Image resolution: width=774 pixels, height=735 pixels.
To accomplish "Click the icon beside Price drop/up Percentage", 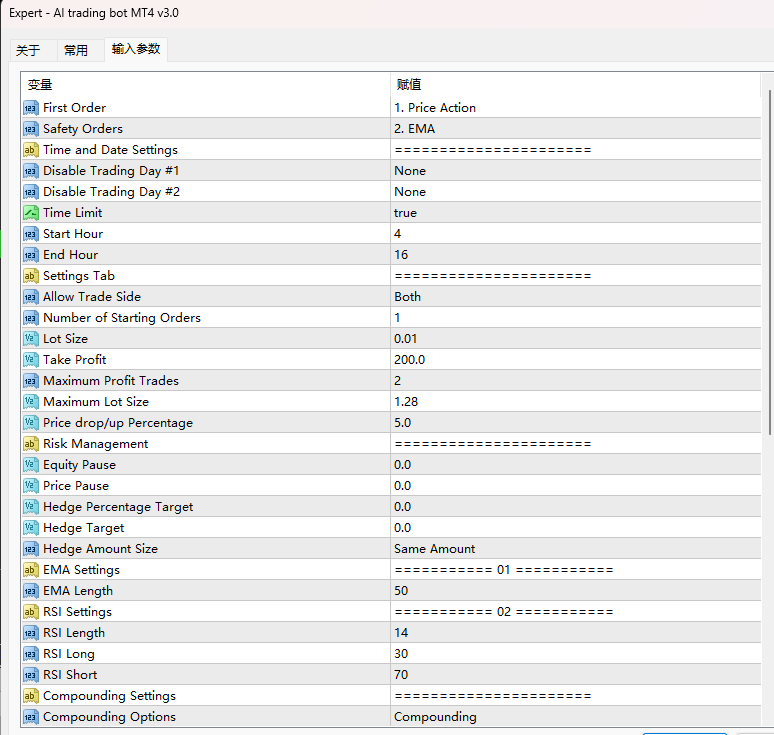I will (31, 423).
